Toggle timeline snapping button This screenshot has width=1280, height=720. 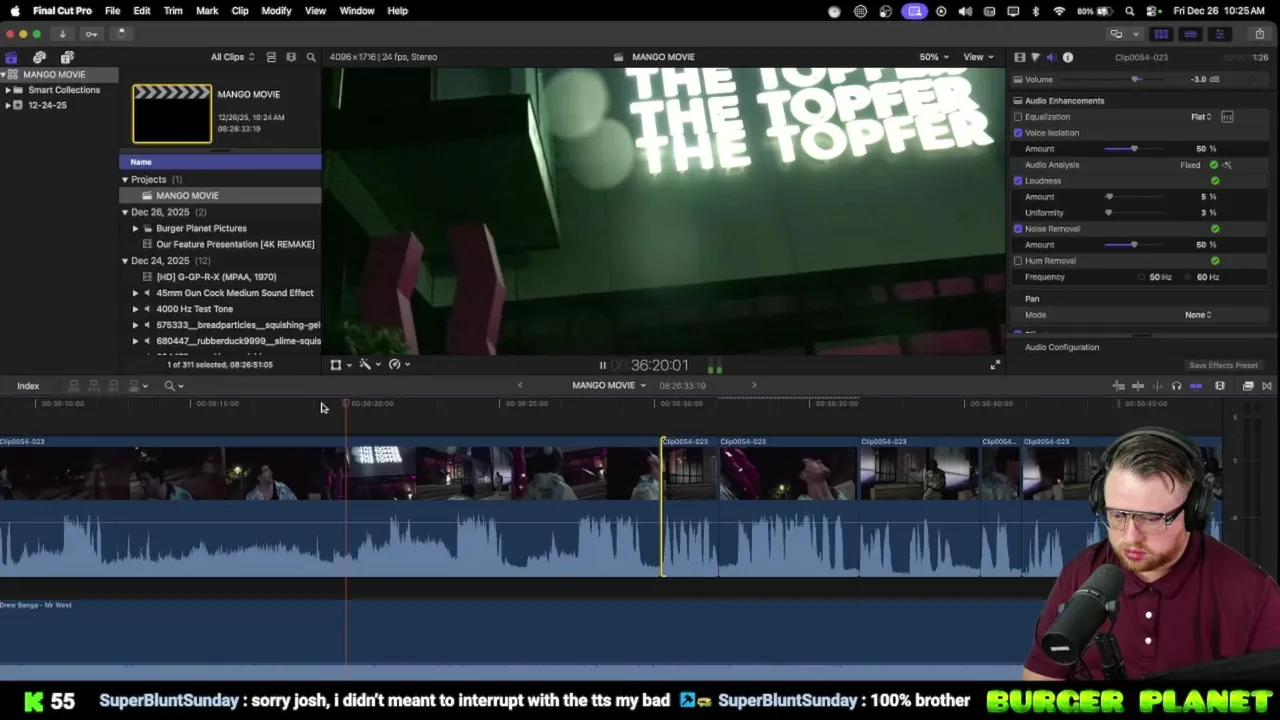[1196, 386]
